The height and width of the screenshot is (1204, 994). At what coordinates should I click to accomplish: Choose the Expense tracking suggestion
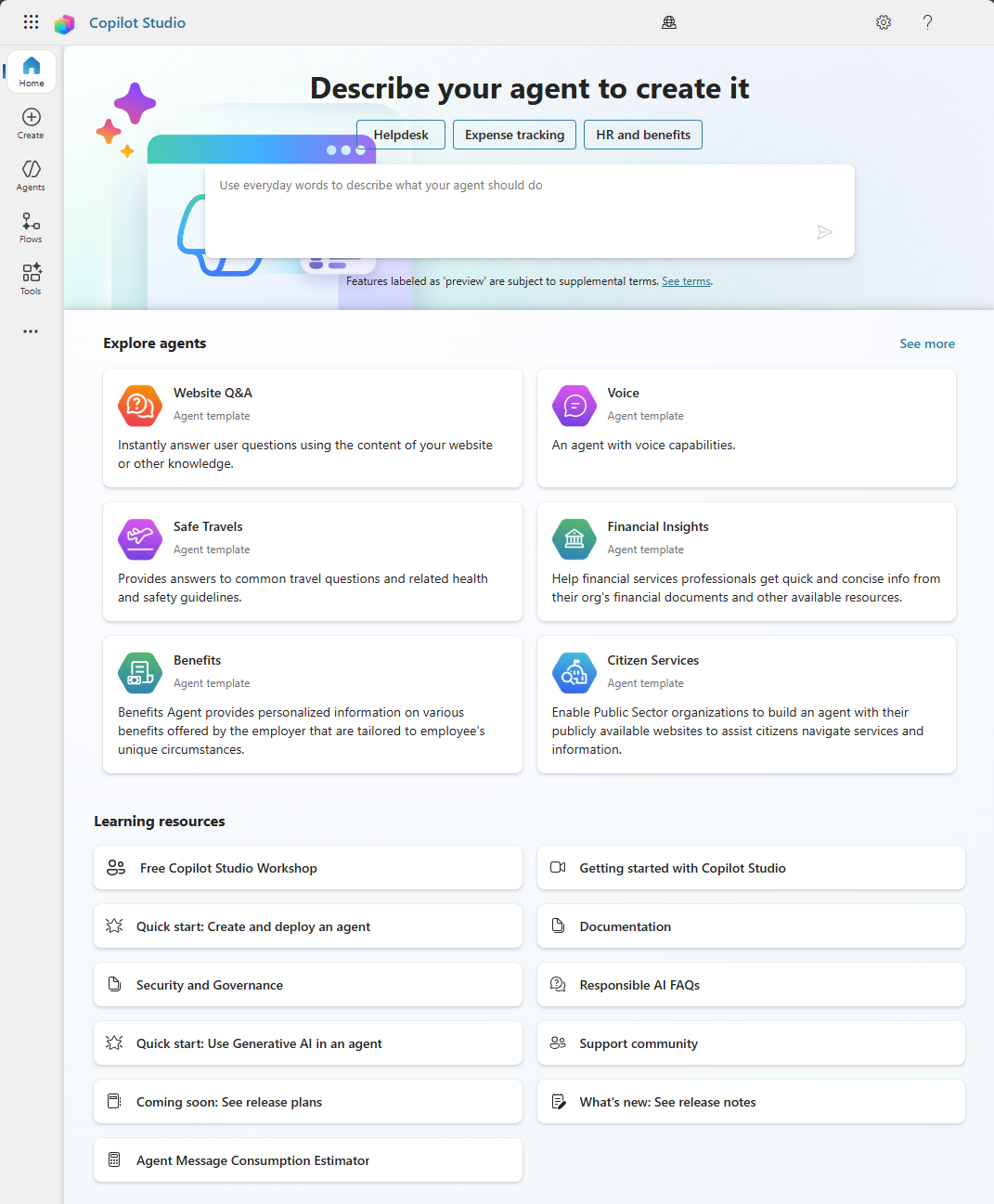point(514,135)
